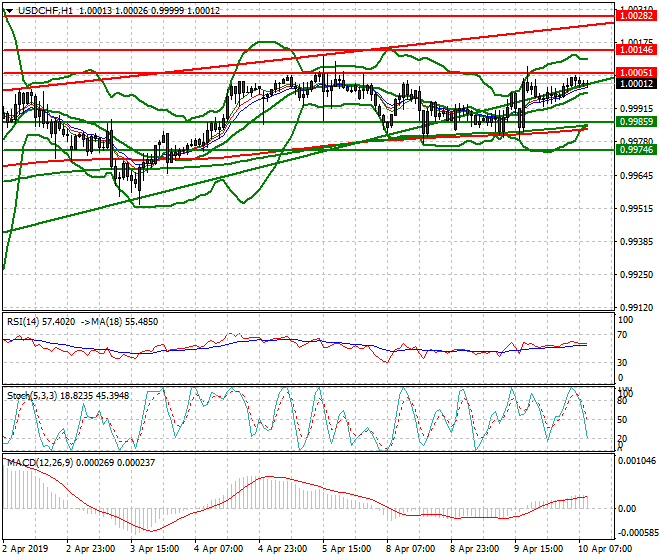Click the 2 Apr 2019 time axis label

click(26, 549)
